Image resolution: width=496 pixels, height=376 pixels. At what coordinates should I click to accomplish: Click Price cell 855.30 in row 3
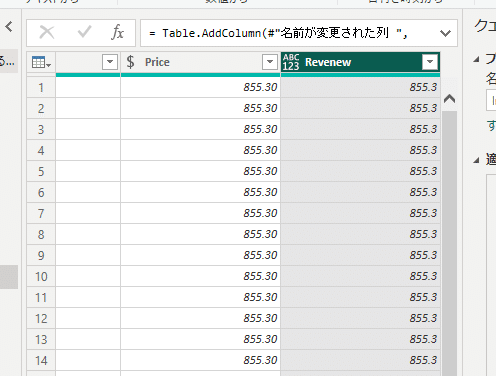(200, 129)
